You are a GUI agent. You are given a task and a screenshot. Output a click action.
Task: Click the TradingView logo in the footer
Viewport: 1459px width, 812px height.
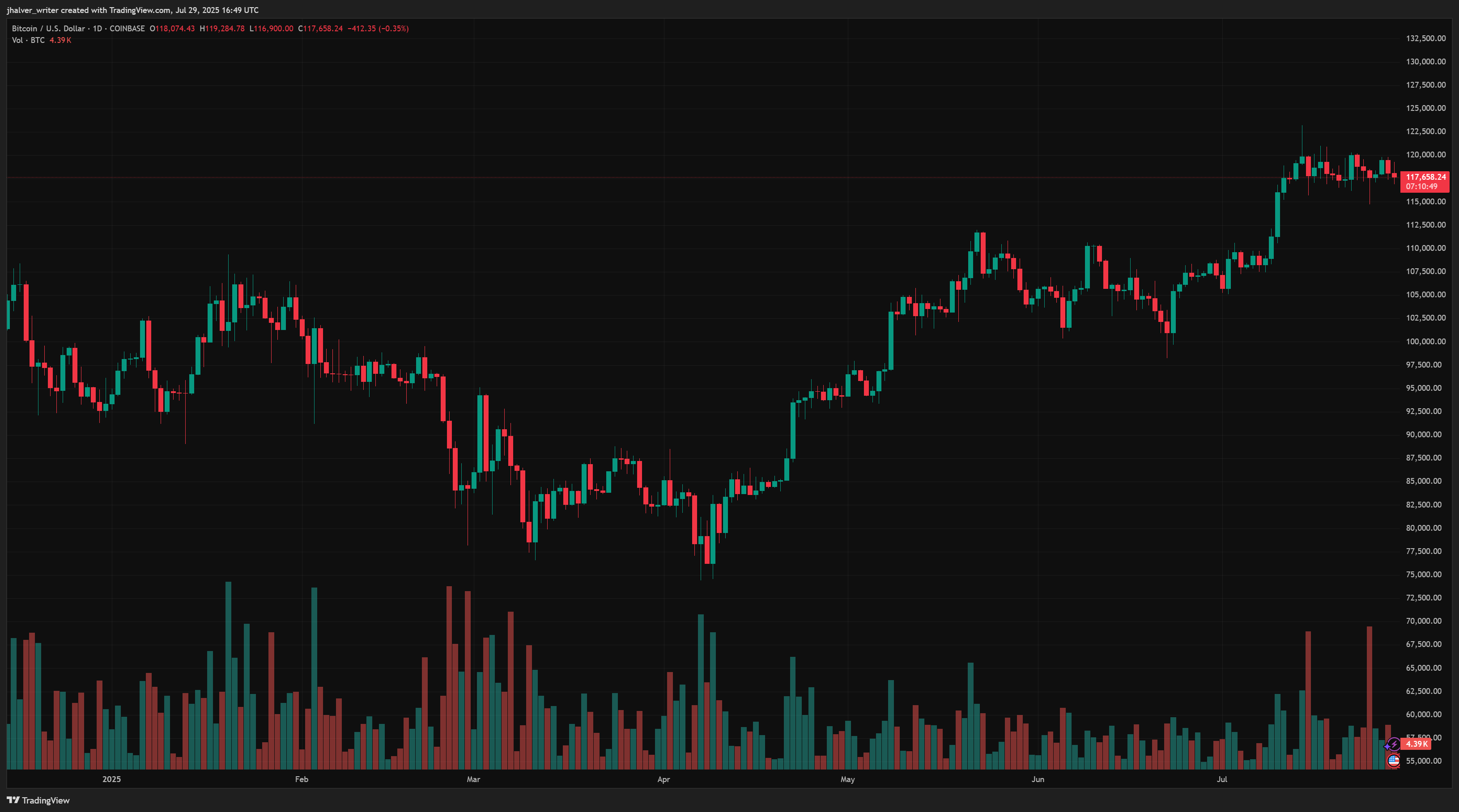tap(38, 800)
